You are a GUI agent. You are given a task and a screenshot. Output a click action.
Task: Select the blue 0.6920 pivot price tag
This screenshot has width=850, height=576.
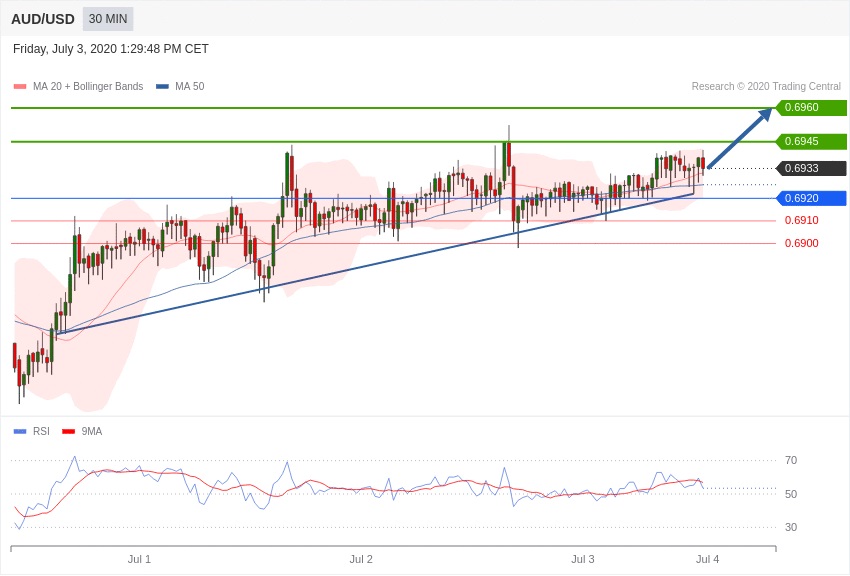[x=811, y=198]
